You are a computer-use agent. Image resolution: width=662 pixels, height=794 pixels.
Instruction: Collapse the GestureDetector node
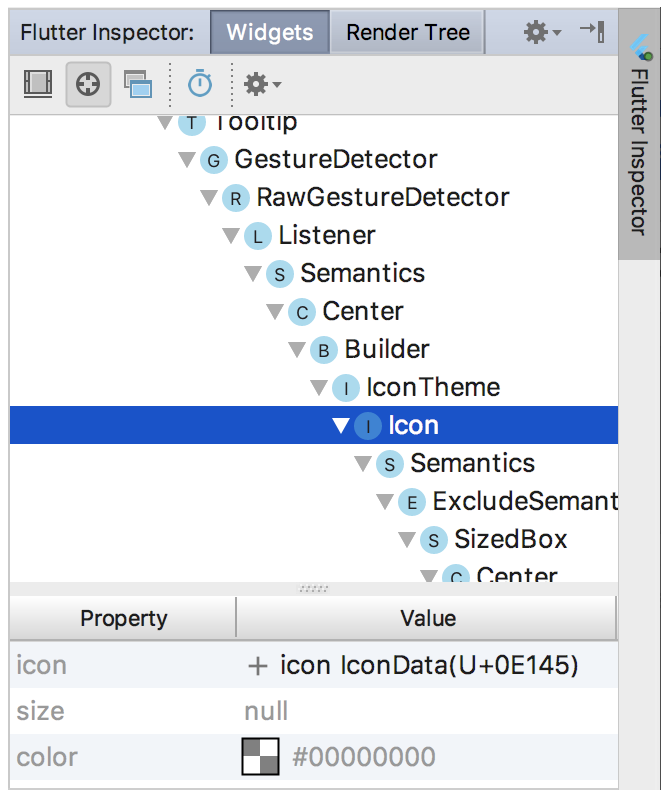coord(187,160)
